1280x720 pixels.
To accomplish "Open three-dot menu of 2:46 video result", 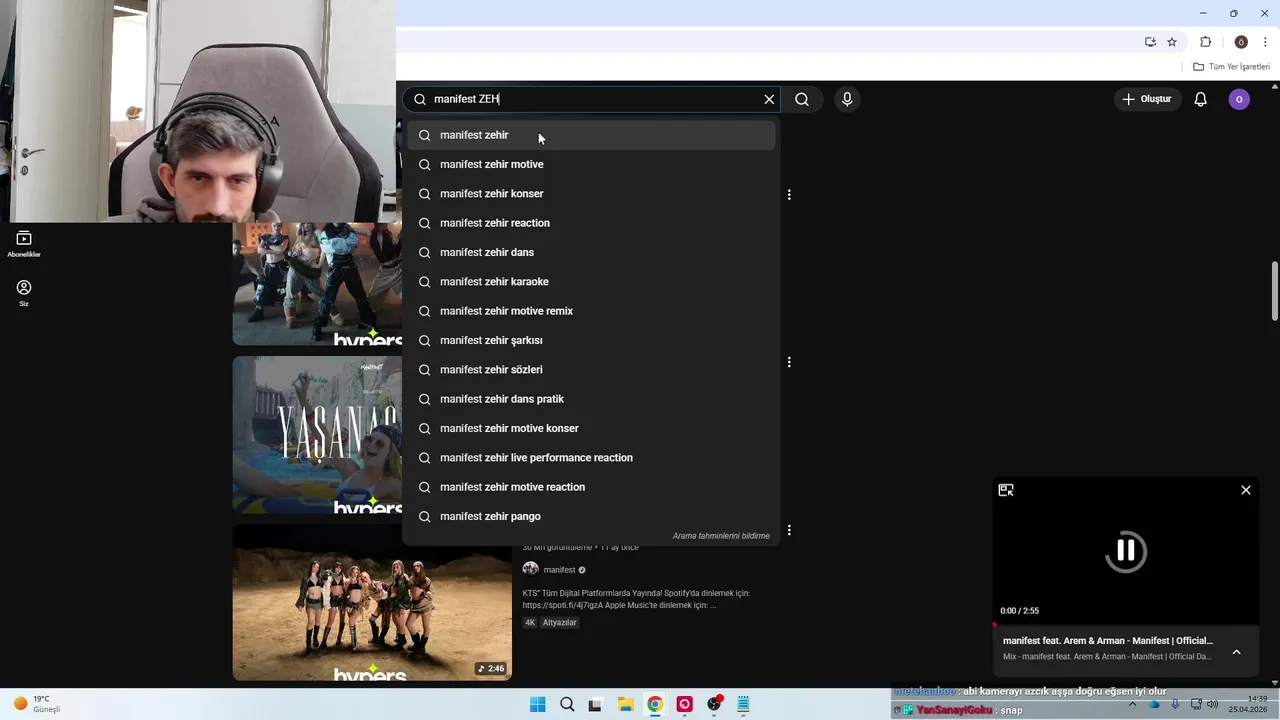I will [x=789, y=530].
